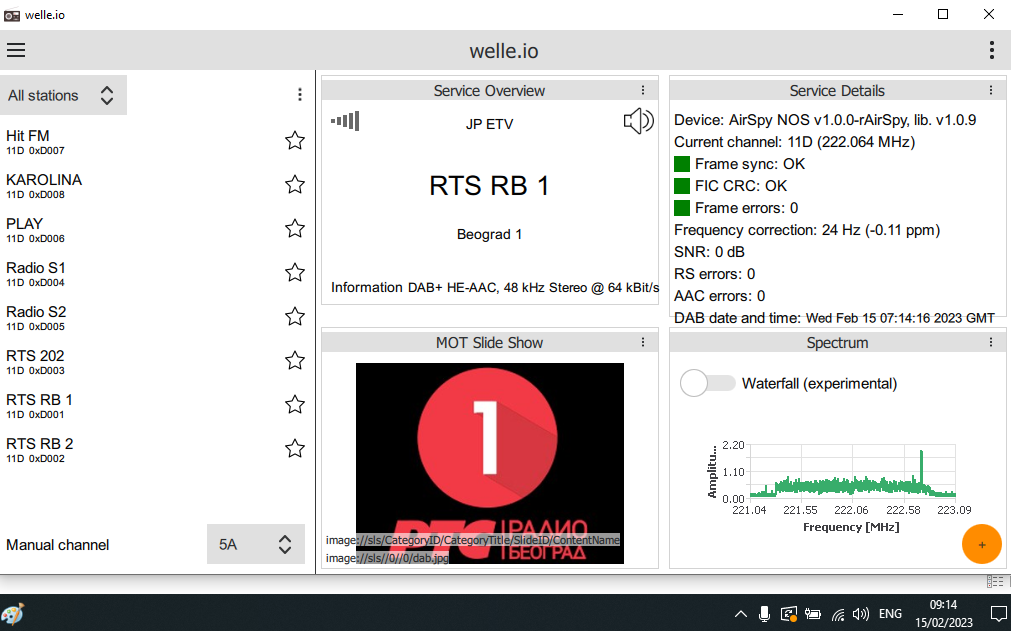The height and width of the screenshot is (631, 1011).
Task: Toggle the Waterfall (experimental) switch
Action: (707, 383)
